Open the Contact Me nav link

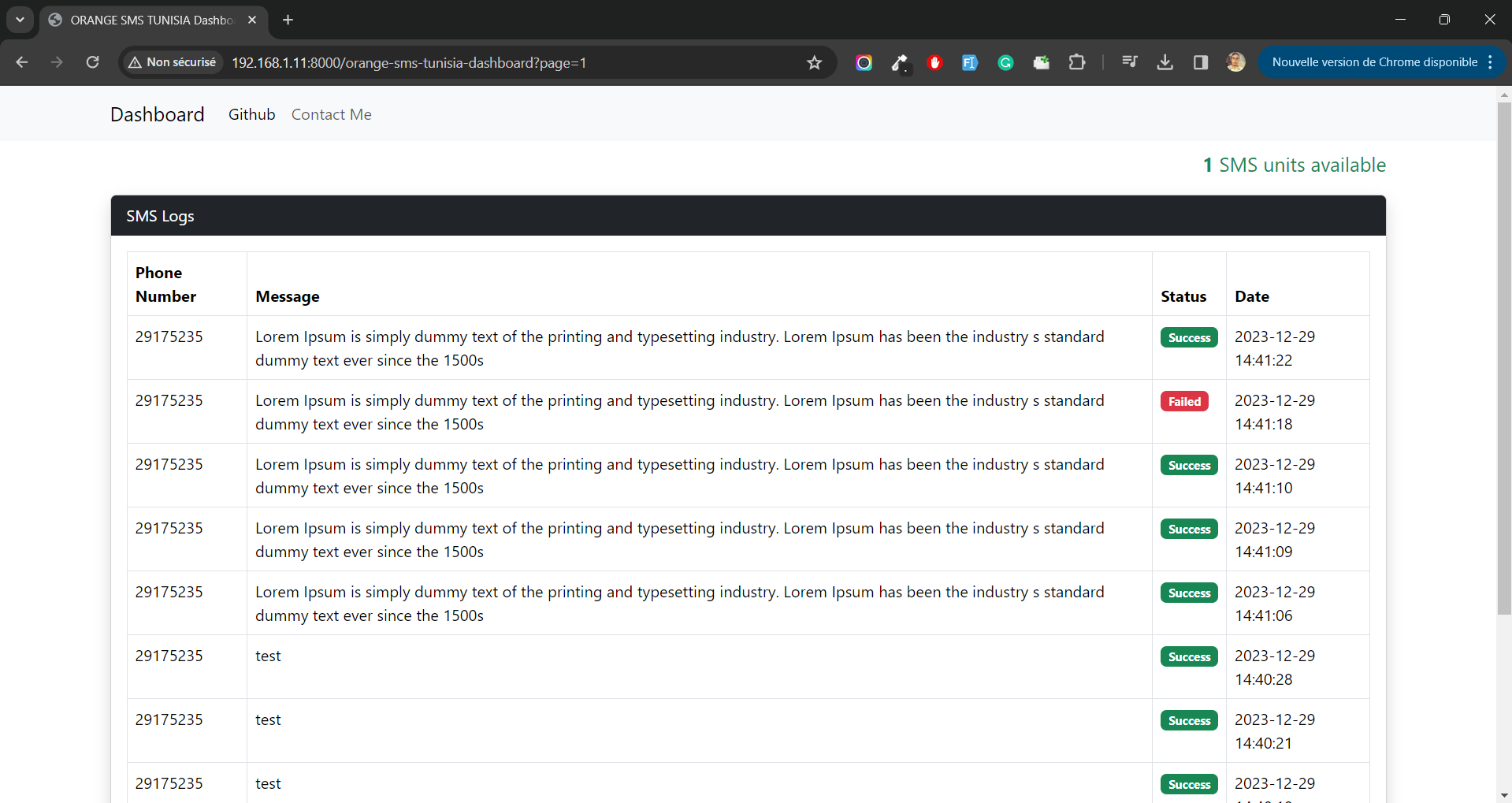332,114
